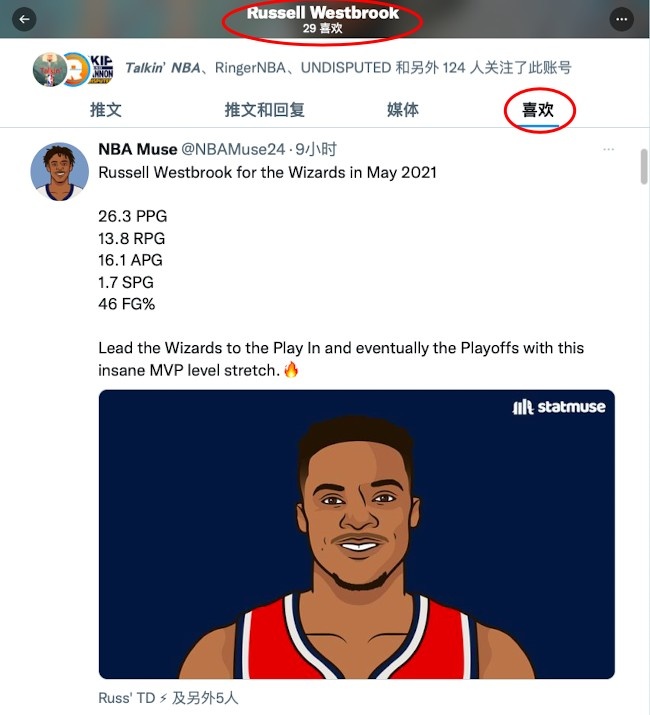Click the Skip and Shannon follower avatar
The image size is (650, 715).
pyautogui.click(x=103, y=70)
